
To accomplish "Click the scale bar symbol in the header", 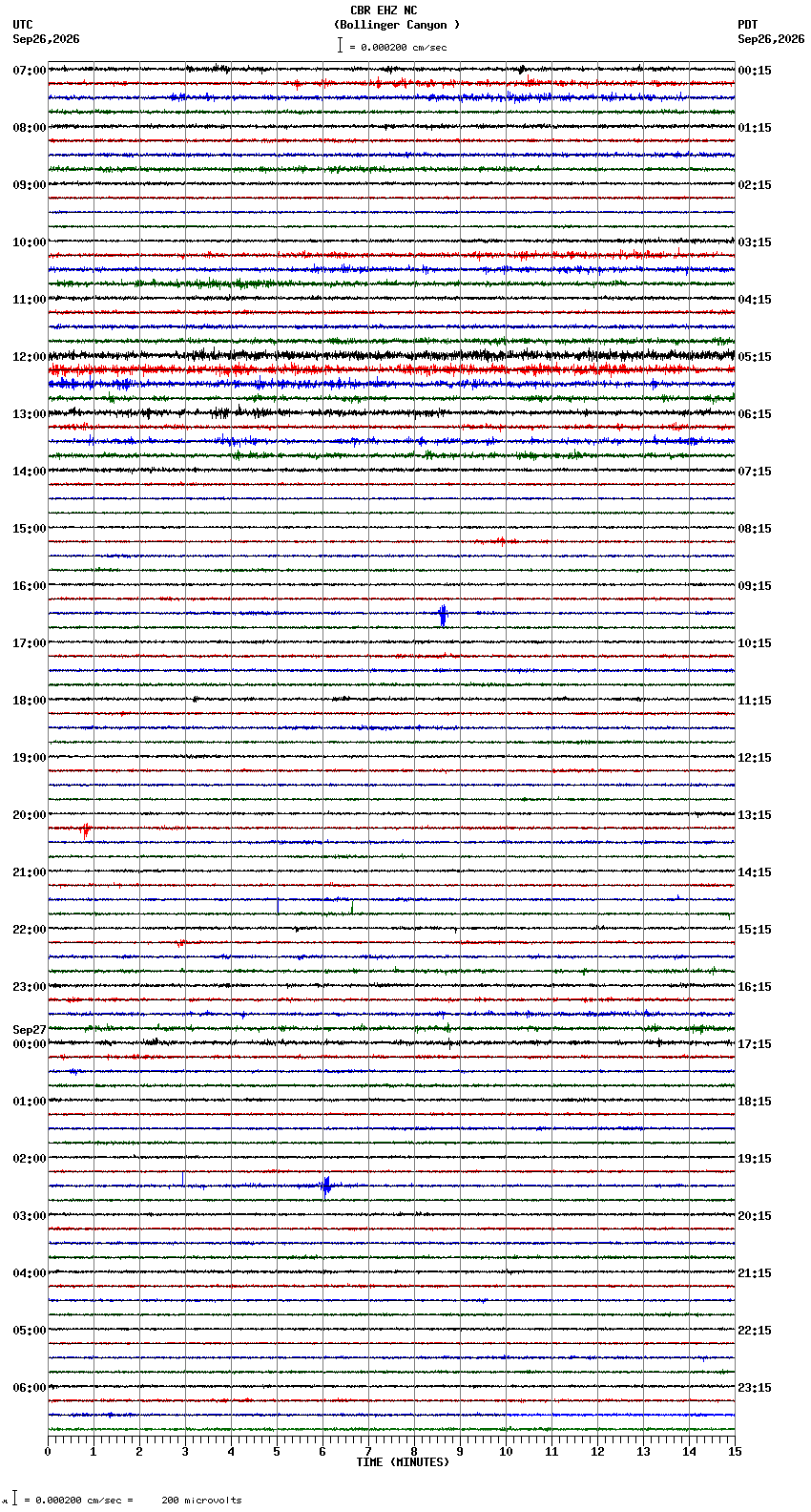I will pos(340,45).
